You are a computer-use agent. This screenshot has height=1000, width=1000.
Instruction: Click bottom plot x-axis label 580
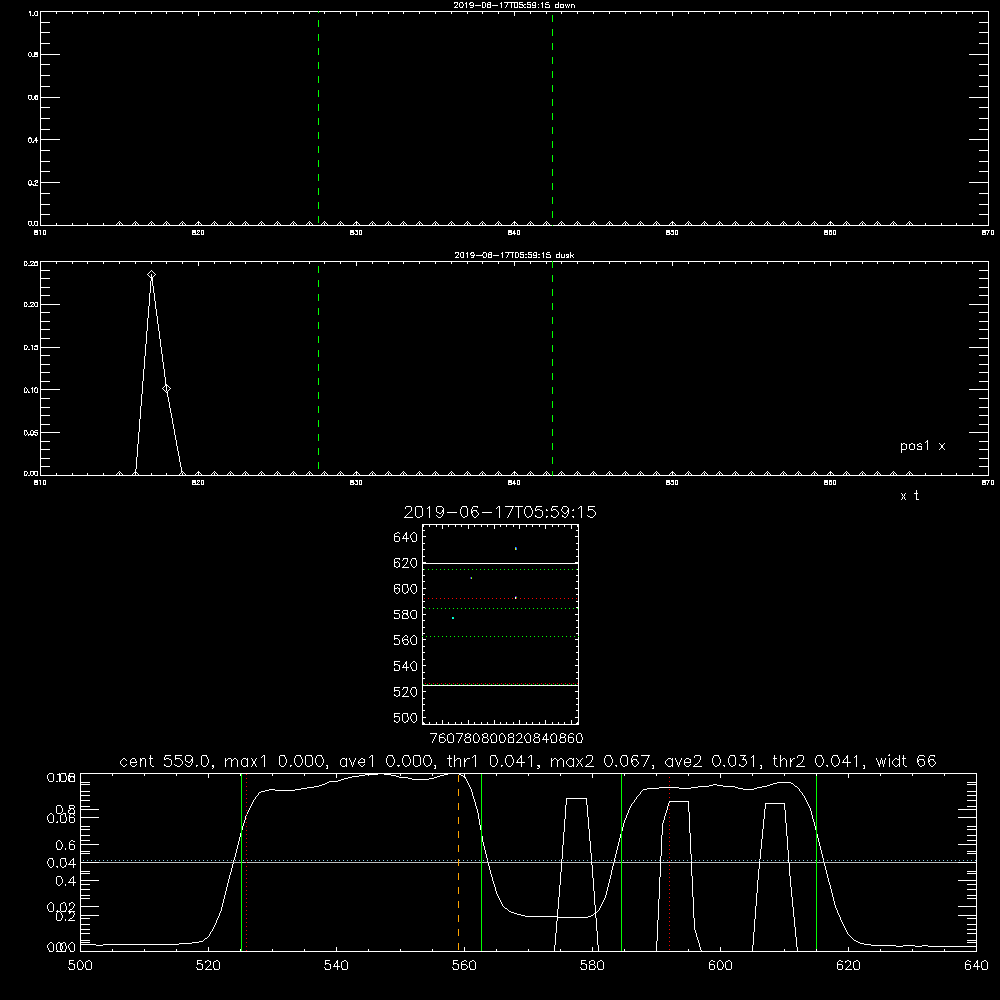[592, 966]
